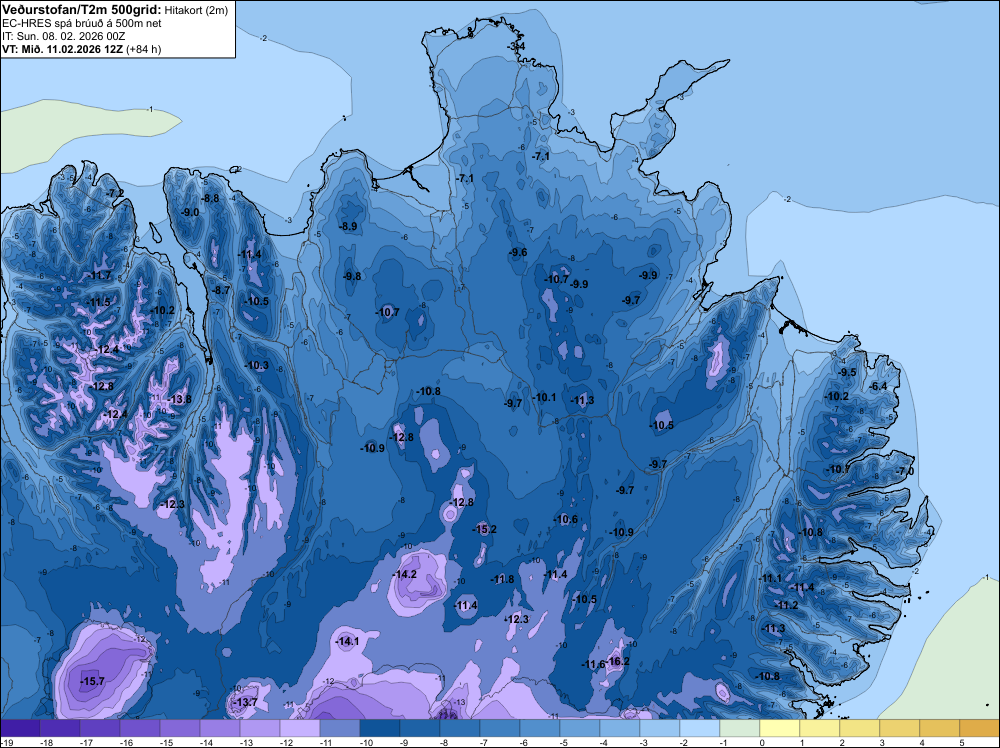Select the -11.2 temperature label

(787, 605)
